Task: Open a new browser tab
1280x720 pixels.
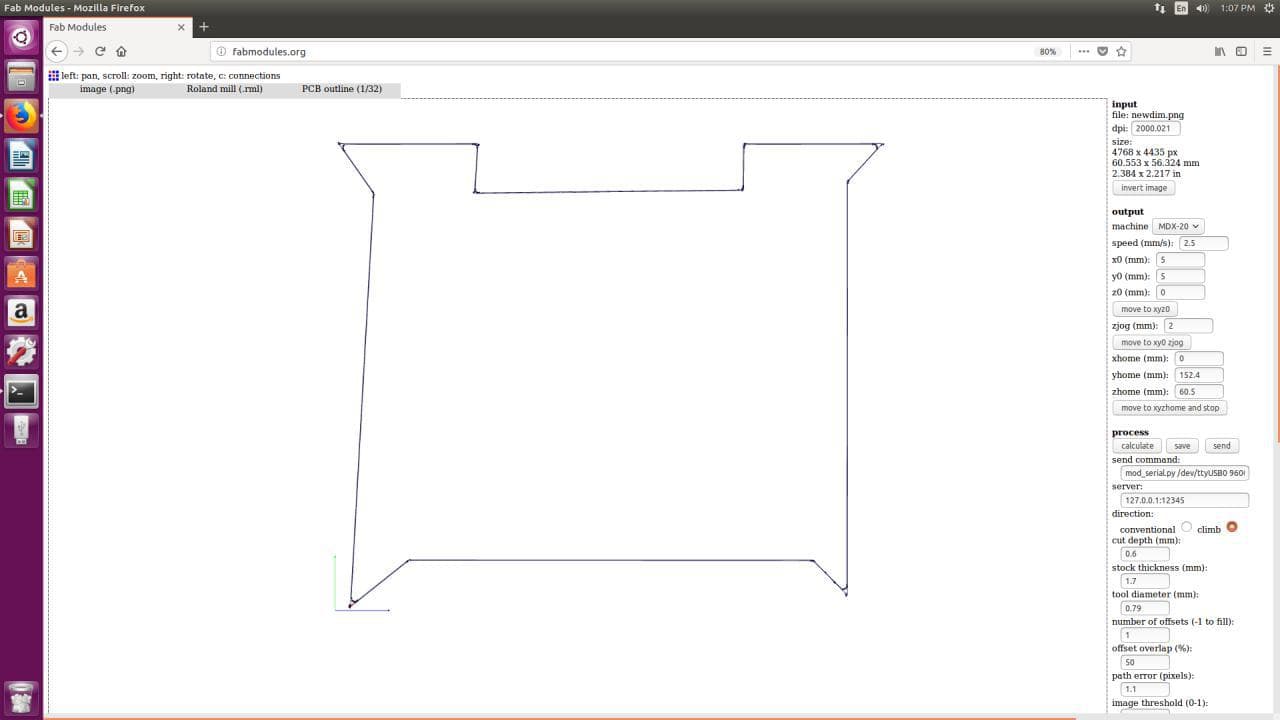Action: [x=204, y=27]
